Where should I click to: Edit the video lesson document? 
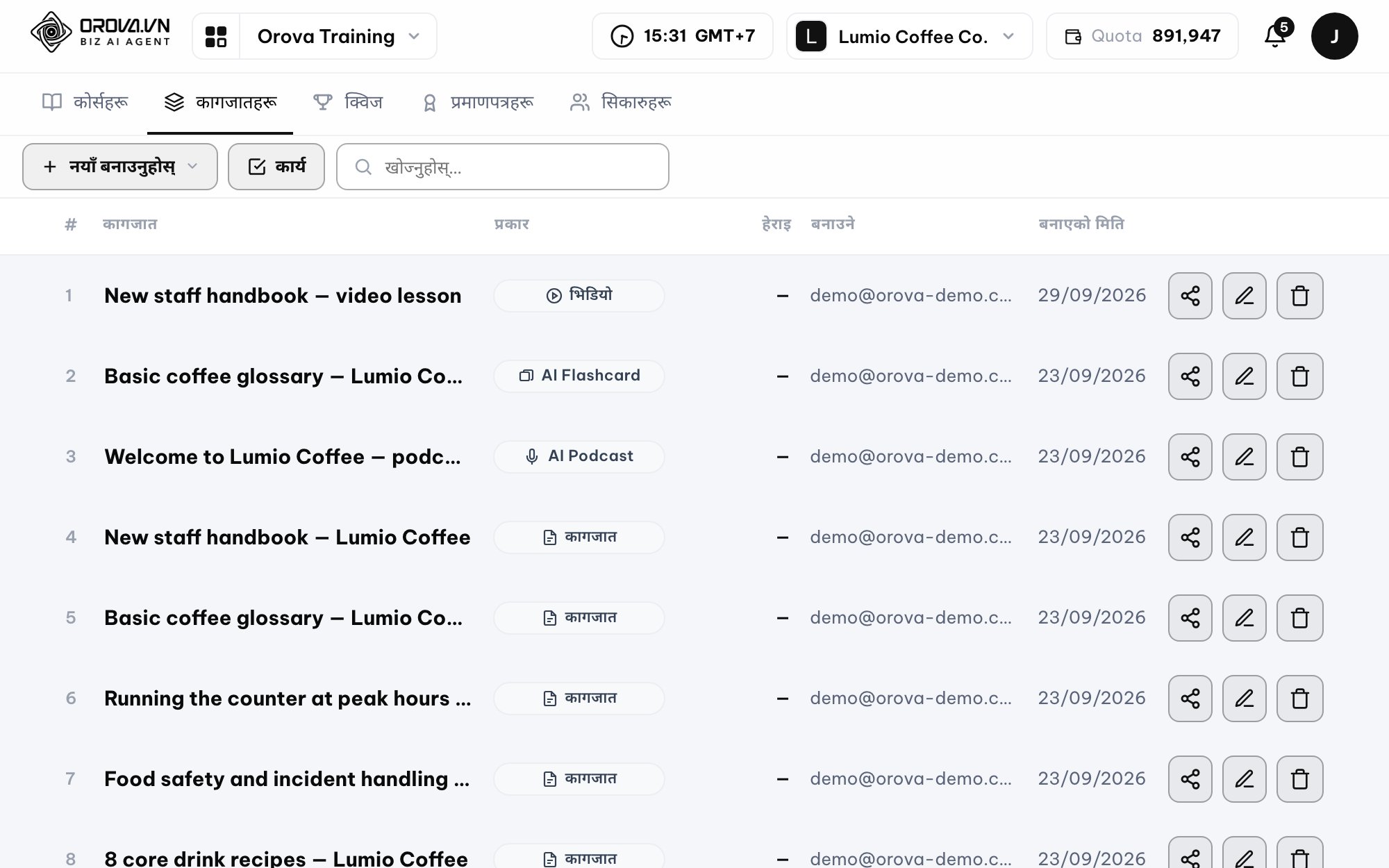point(1245,296)
